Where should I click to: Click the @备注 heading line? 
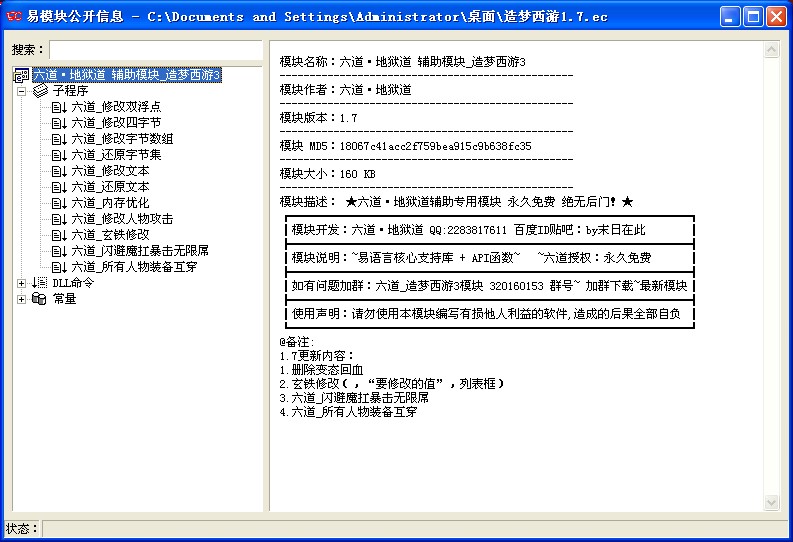[296, 342]
